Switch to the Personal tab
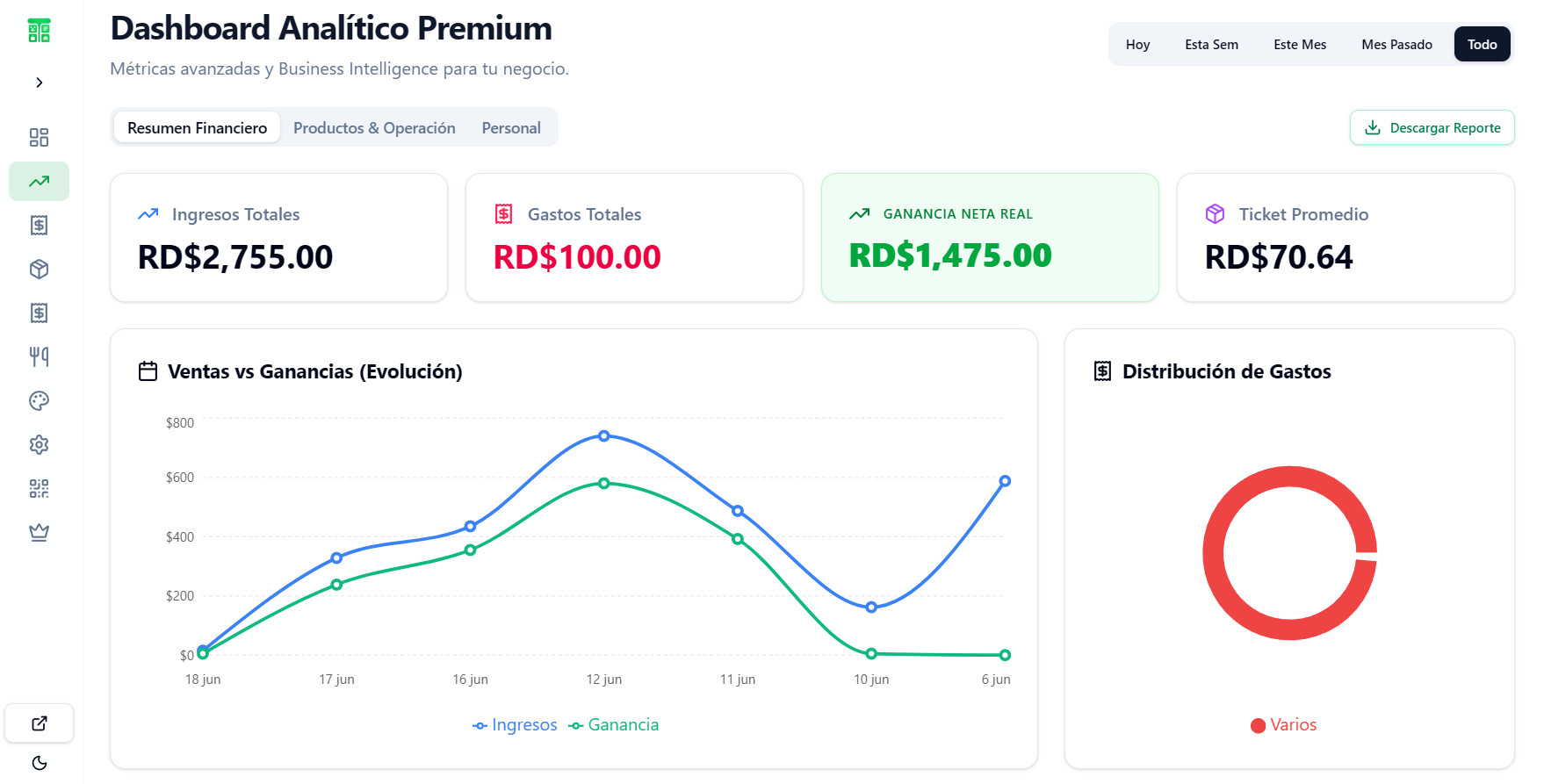Image resolution: width=1544 pixels, height=784 pixels. 511,128
